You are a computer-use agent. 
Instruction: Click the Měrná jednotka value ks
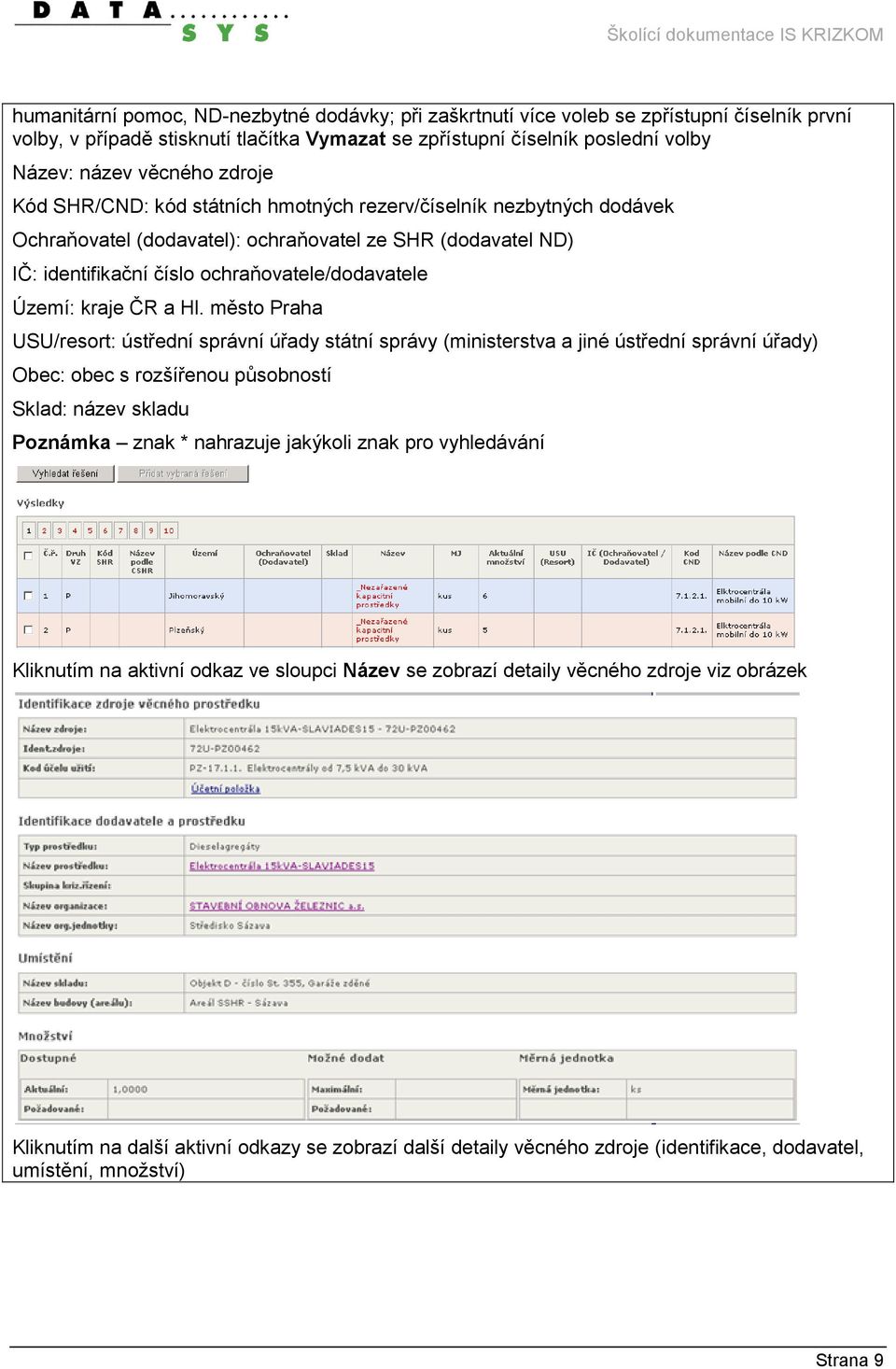tap(637, 1090)
